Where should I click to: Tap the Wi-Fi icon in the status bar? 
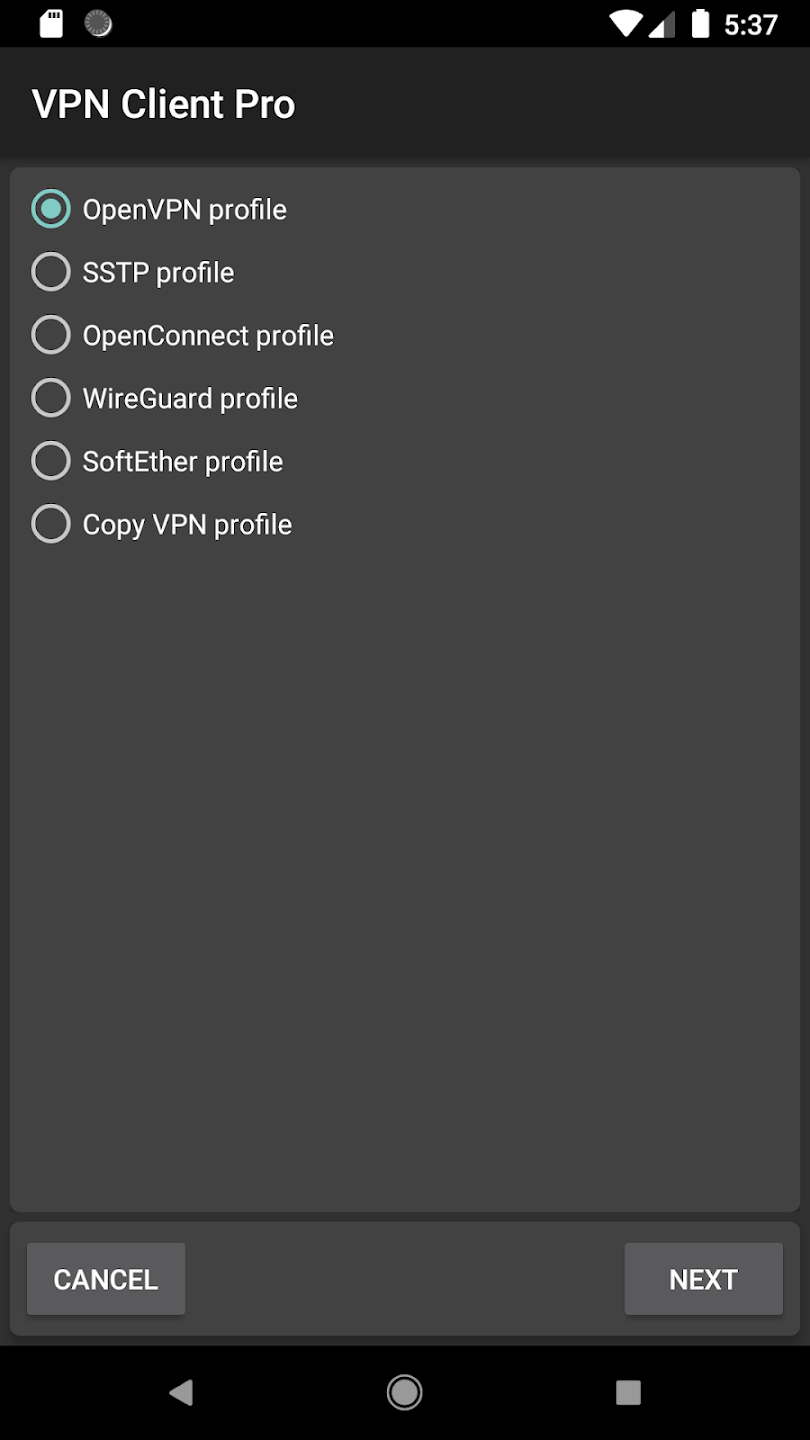[624, 22]
